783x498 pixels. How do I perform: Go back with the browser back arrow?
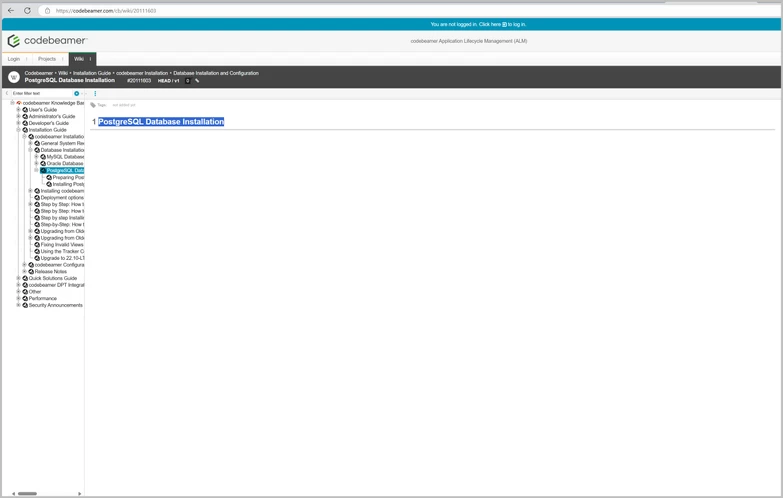[x=10, y=10]
